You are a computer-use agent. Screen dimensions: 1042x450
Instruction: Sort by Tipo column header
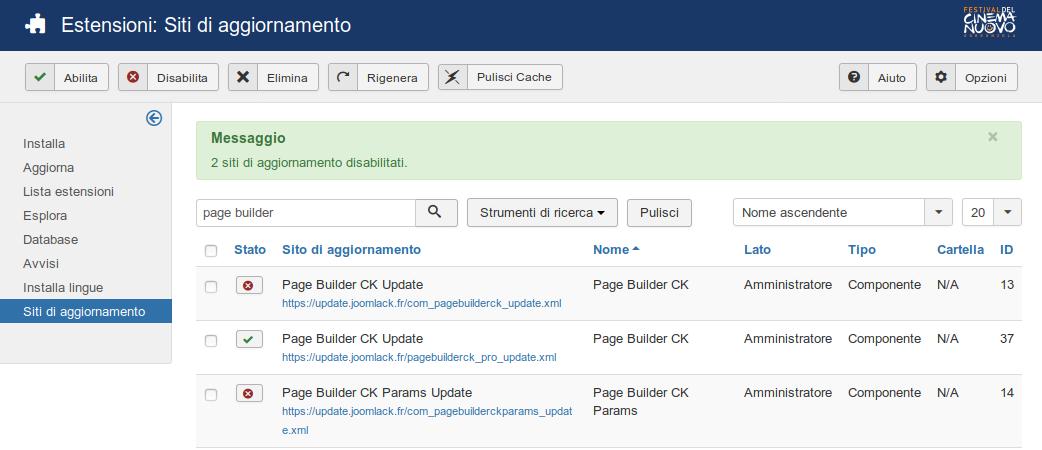(861, 250)
